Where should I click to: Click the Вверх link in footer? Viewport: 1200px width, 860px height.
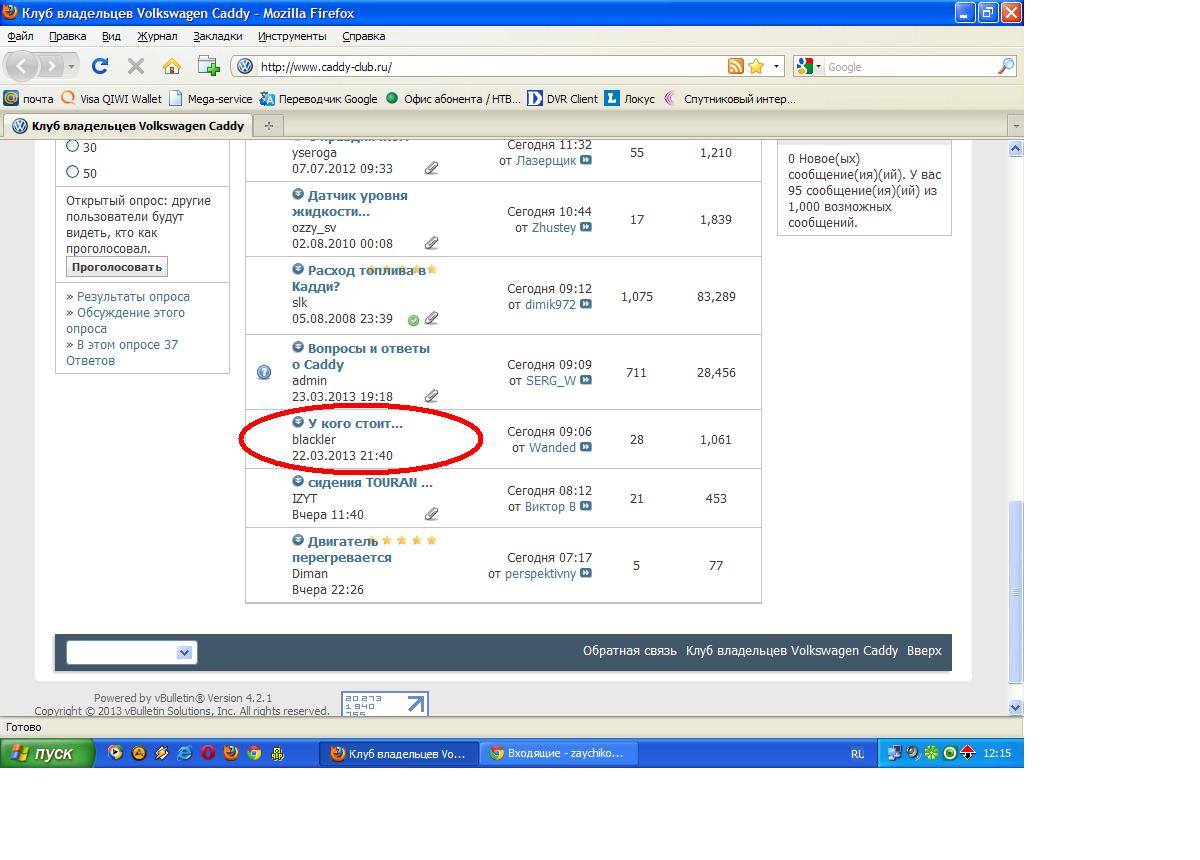click(x=924, y=651)
